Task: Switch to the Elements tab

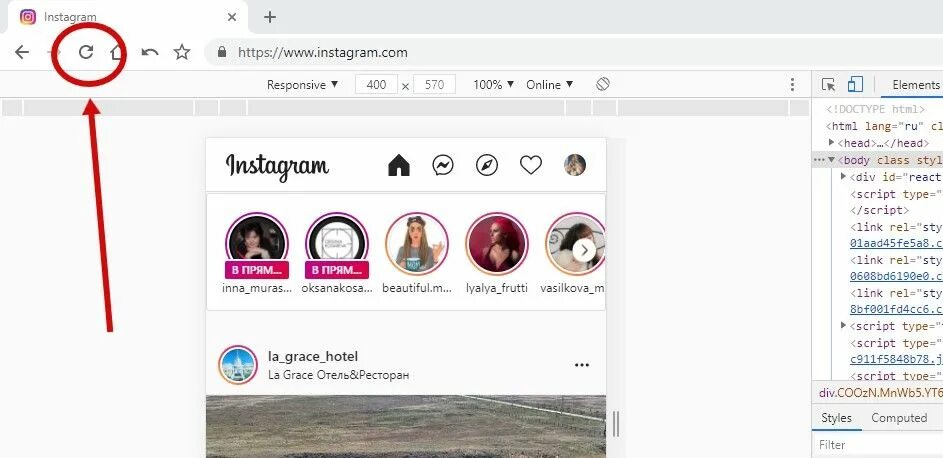Action: [x=915, y=85]
